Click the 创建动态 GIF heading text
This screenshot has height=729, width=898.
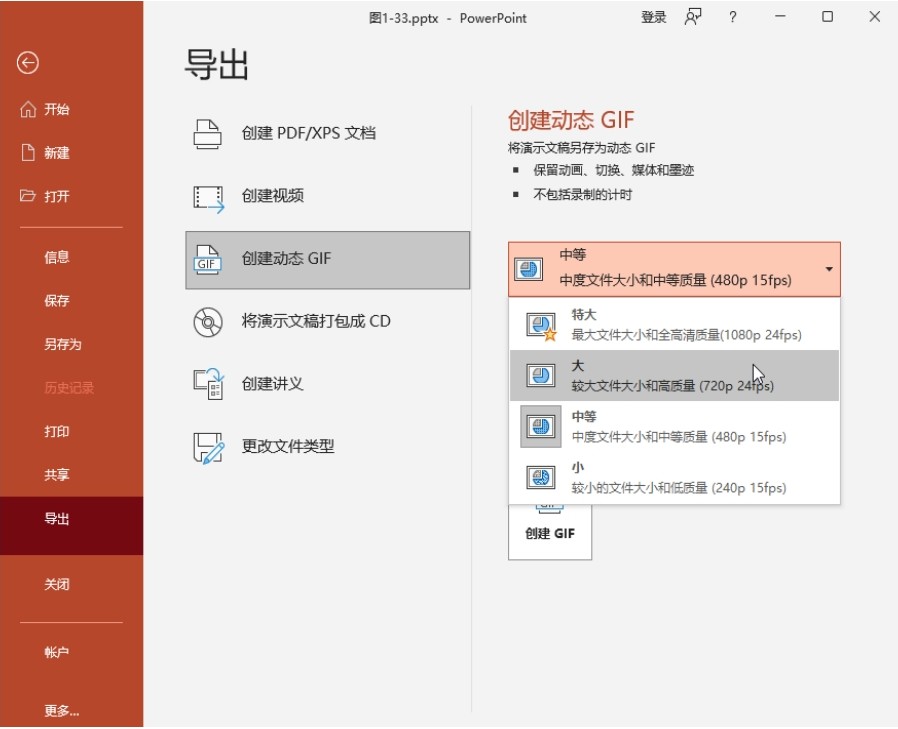tap(571, 120)
